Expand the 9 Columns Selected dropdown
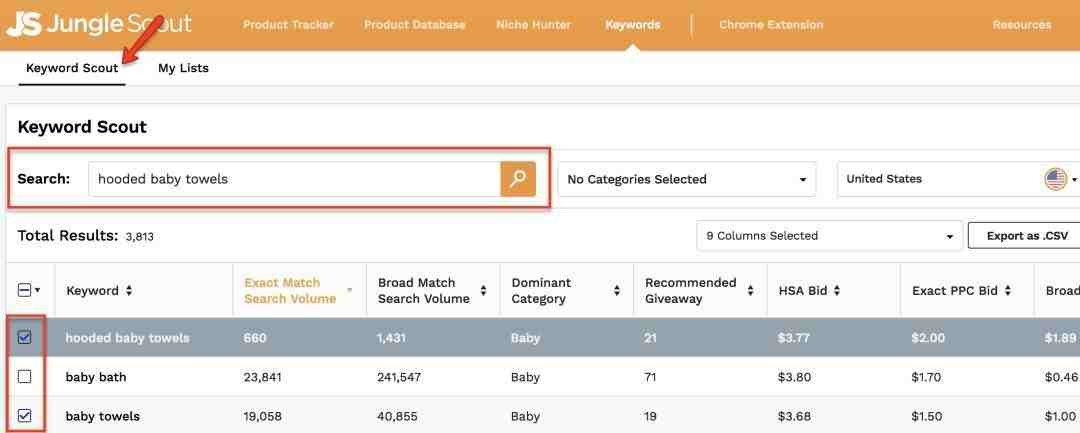 [x=829, y=236]
